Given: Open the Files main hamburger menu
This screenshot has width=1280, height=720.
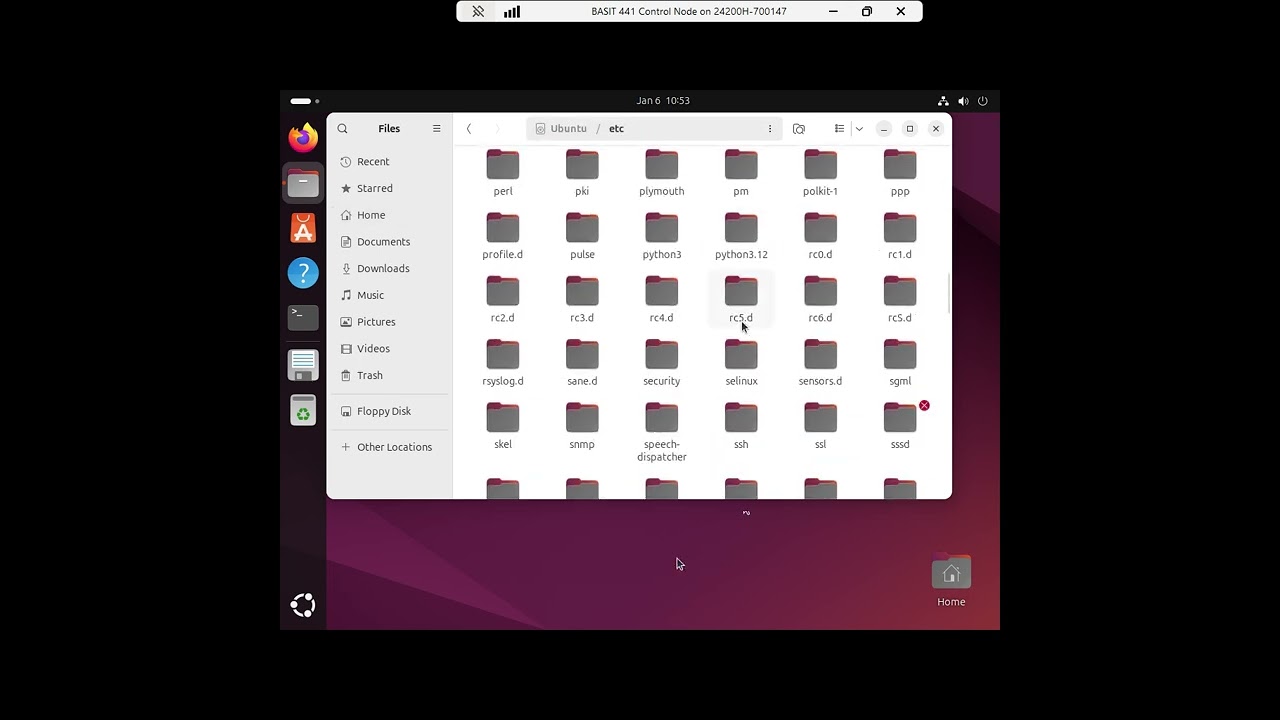Looking at the screenshot, I should point(436,128).
